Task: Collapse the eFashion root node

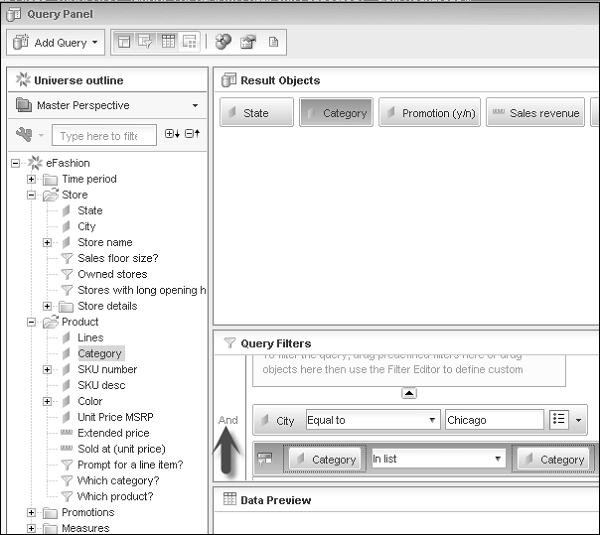Action: point(15,163)
